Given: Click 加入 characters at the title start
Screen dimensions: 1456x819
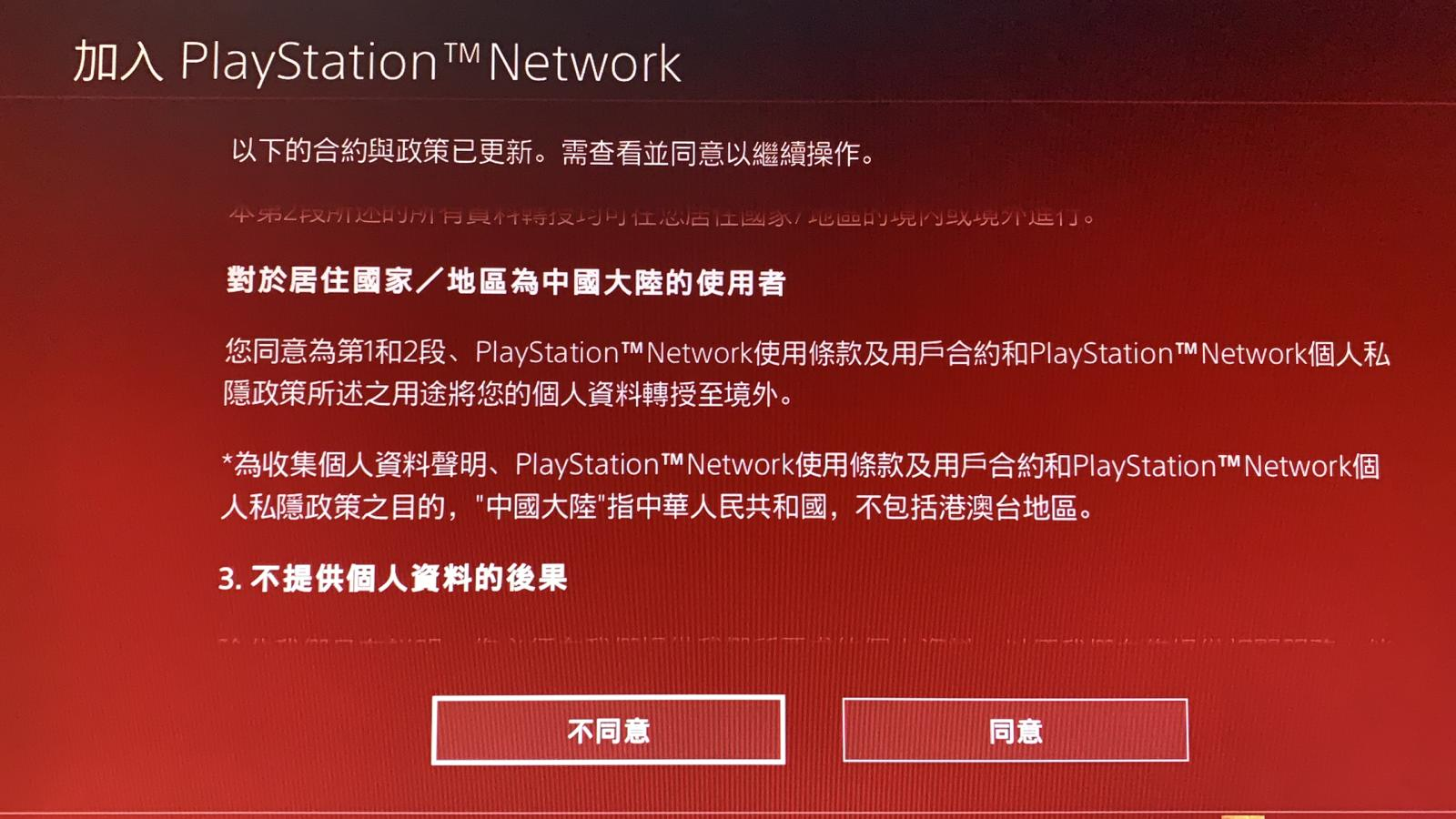Looking at the screenshot, I should [117, 62].
